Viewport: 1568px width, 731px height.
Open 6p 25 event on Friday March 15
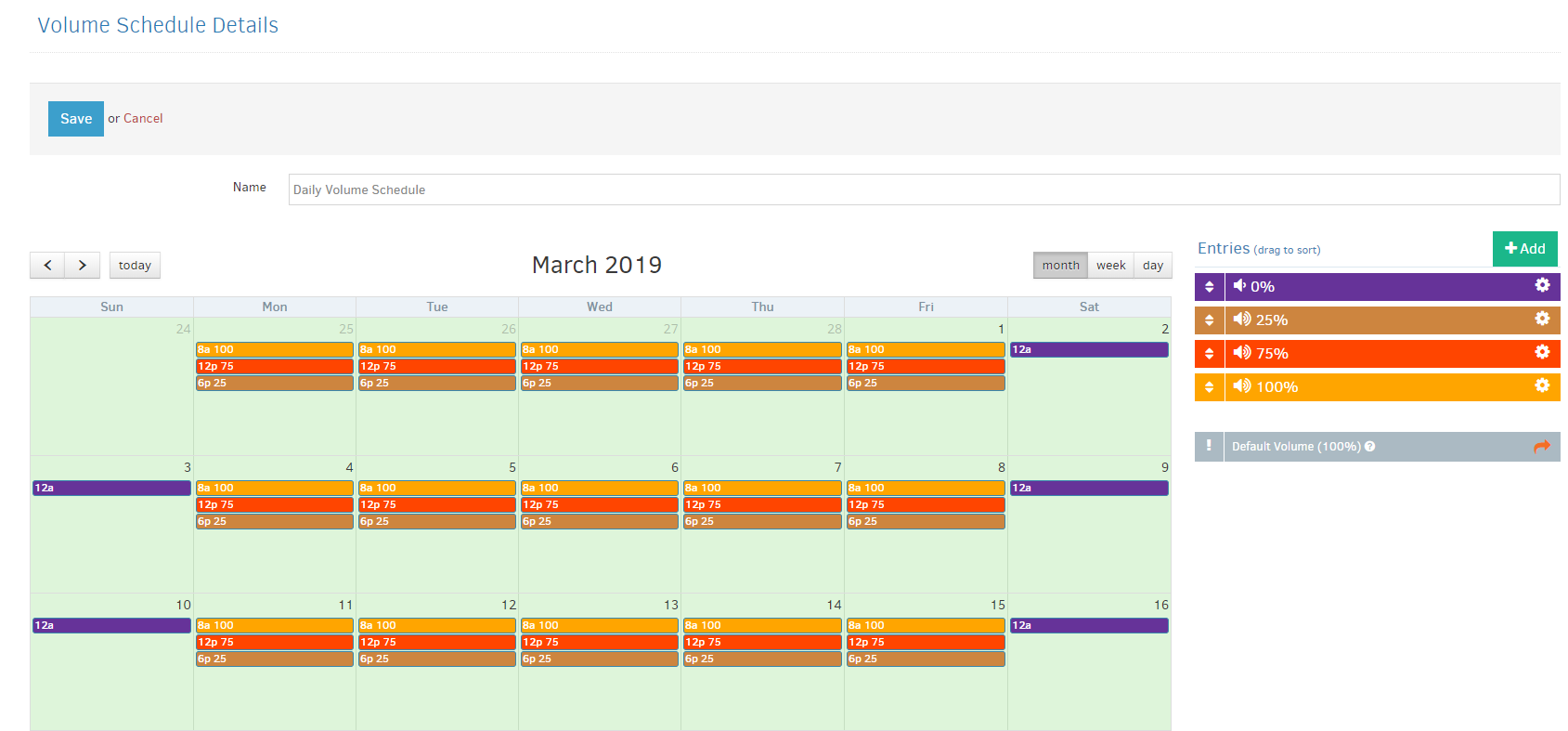926,659
